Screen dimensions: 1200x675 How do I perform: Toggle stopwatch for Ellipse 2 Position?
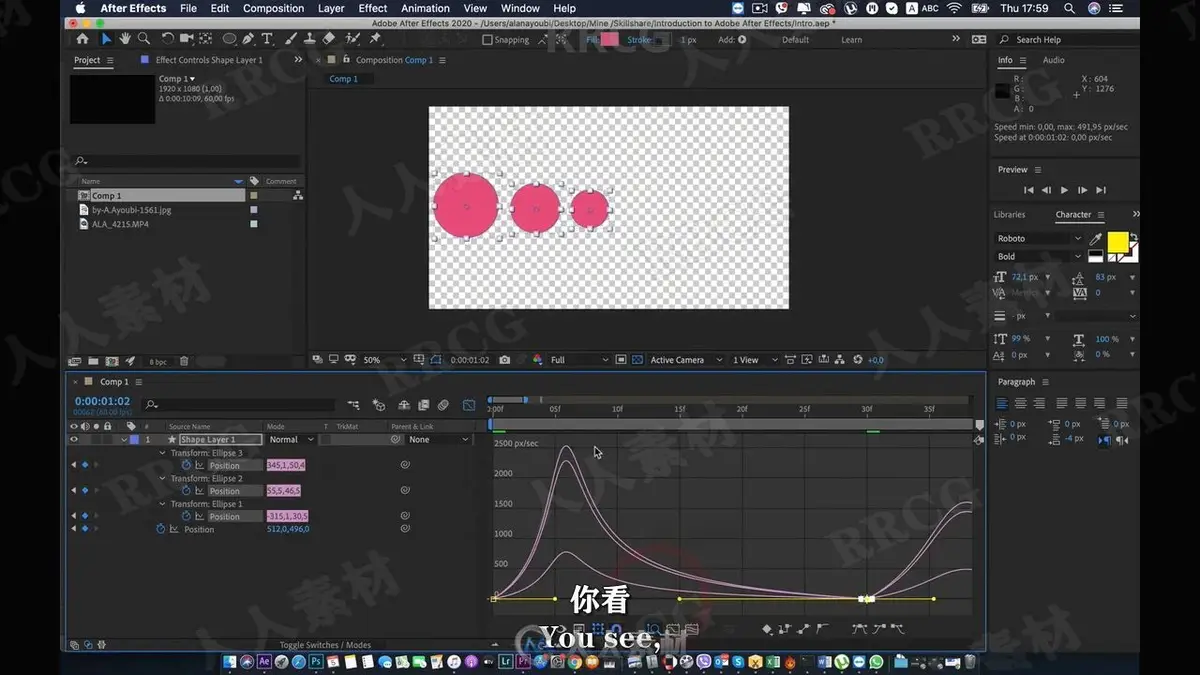(x=186, y=491)
